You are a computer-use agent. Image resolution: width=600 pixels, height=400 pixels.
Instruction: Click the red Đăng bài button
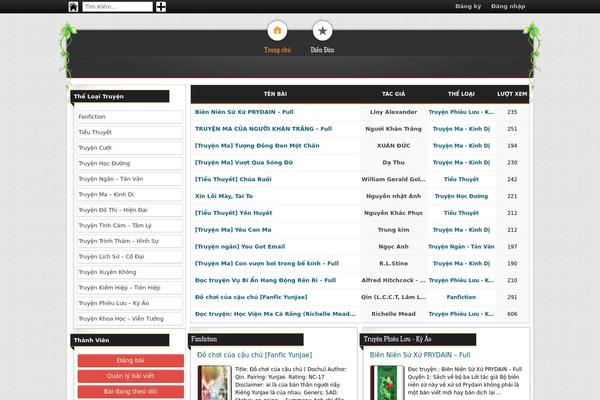click(130, 361)
